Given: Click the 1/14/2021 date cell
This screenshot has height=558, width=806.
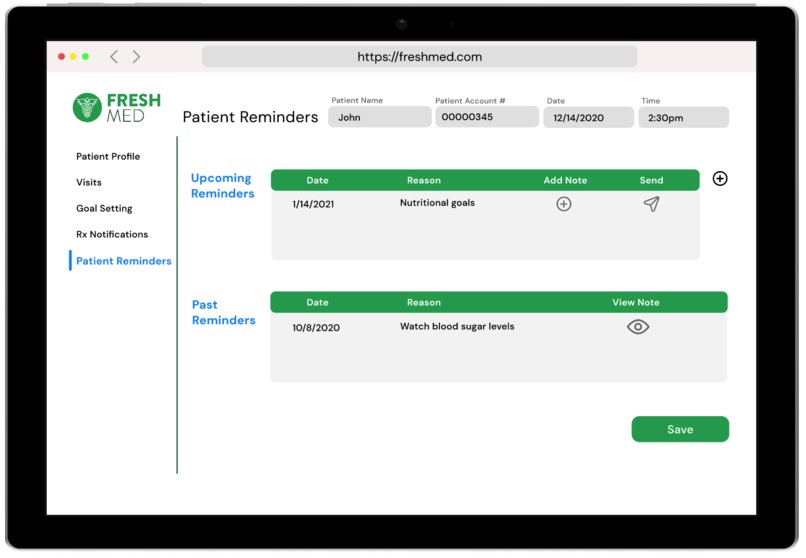Looking at the screenshot, I should tap(313, 204).
